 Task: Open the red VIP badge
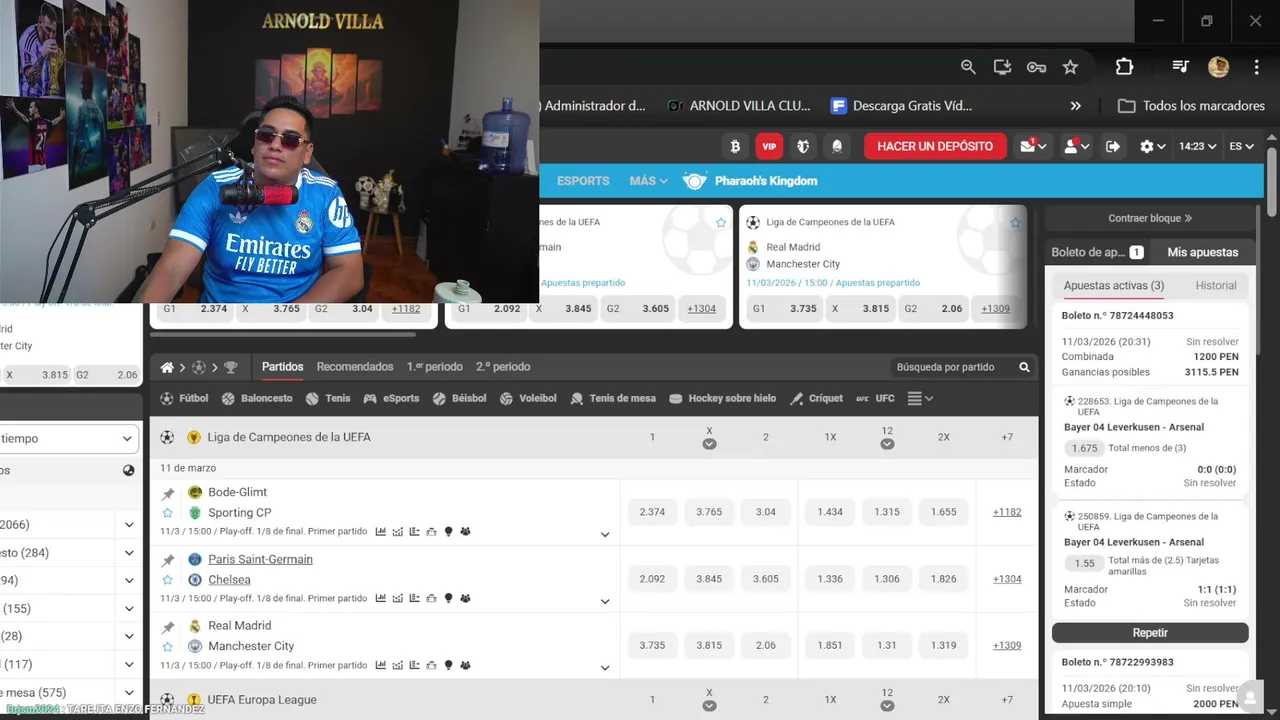tap(769, 146)
